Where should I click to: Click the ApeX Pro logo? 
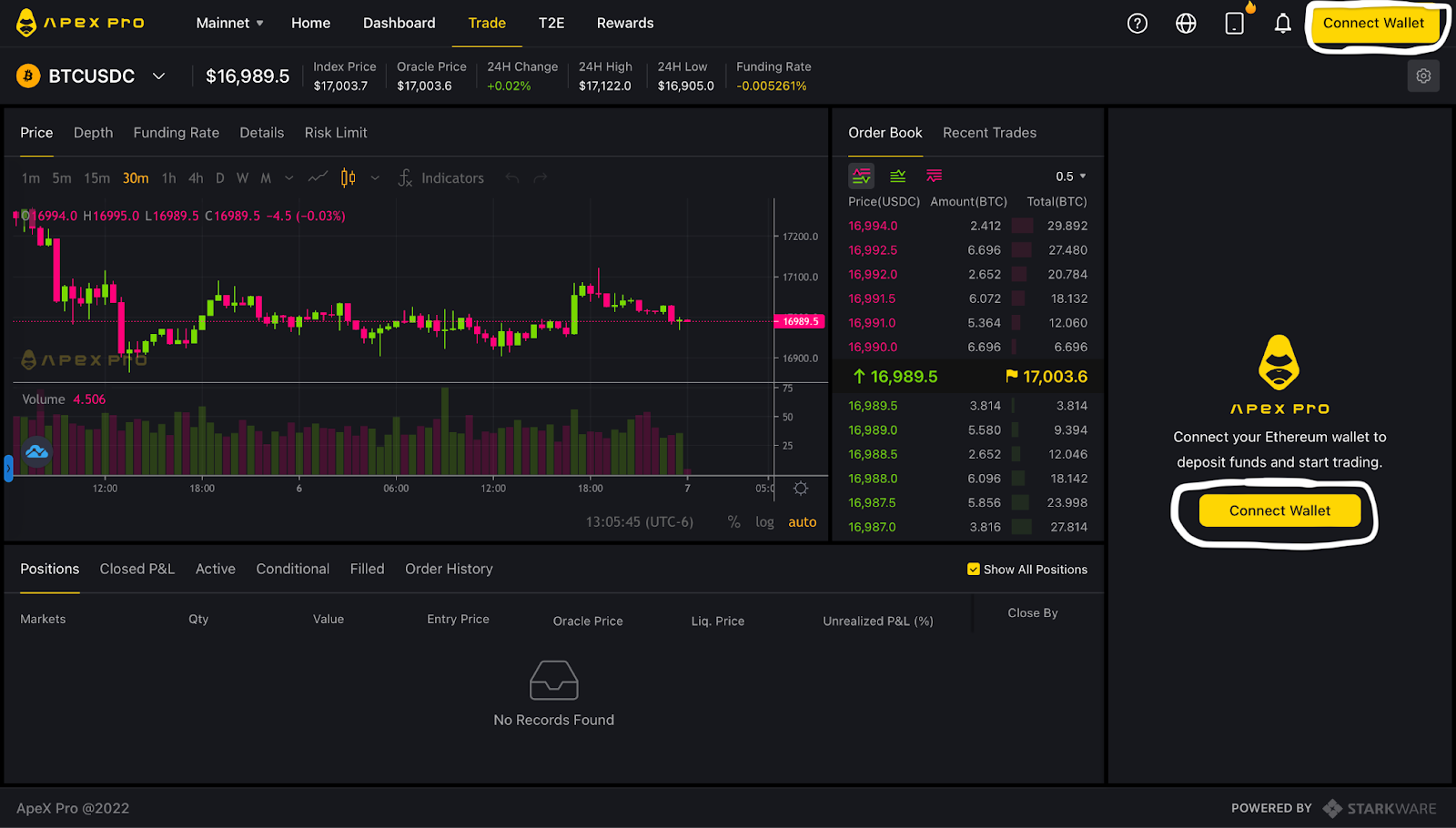coord(80,23)
